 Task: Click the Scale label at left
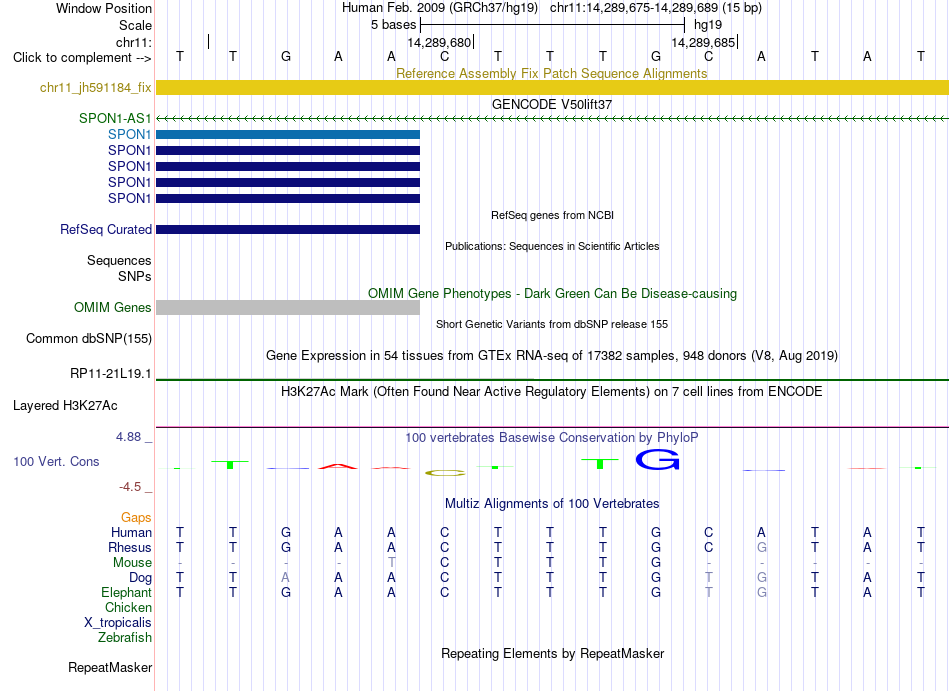click(135, 25)
